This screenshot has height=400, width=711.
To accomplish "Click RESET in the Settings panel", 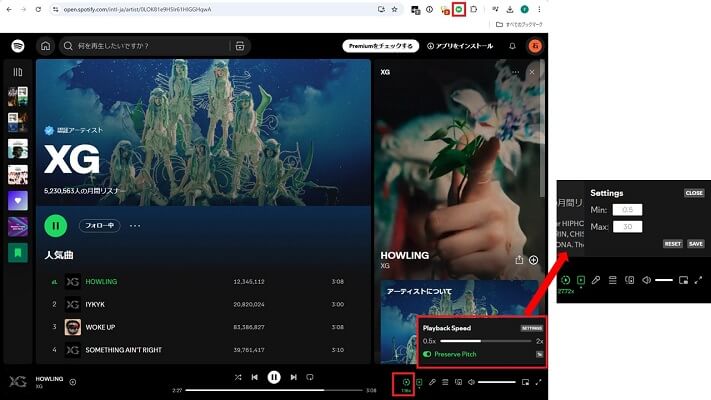I will click(x=673, y=244).
